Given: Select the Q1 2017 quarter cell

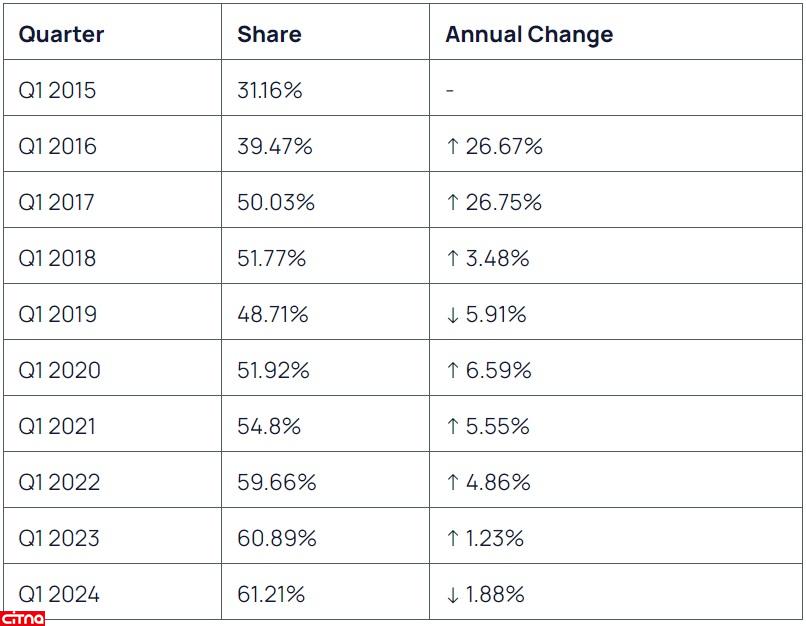Looking at the screenshot, I should coord(57,203).
